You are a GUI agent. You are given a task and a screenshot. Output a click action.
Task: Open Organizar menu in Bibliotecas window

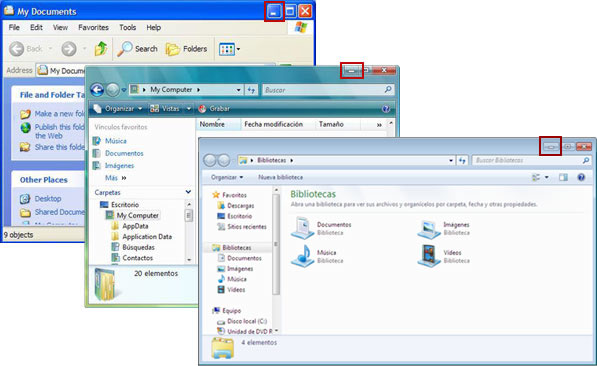pyautogui.click(x=227, y=177)
